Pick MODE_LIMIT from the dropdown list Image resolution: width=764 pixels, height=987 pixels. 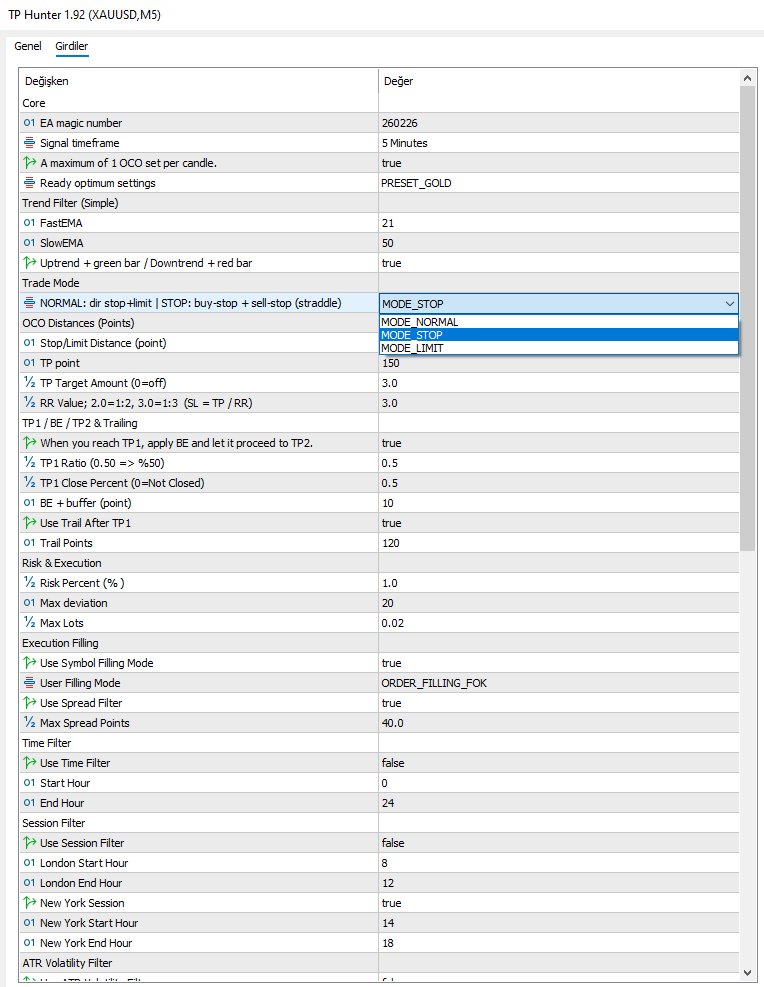[559, 348]
